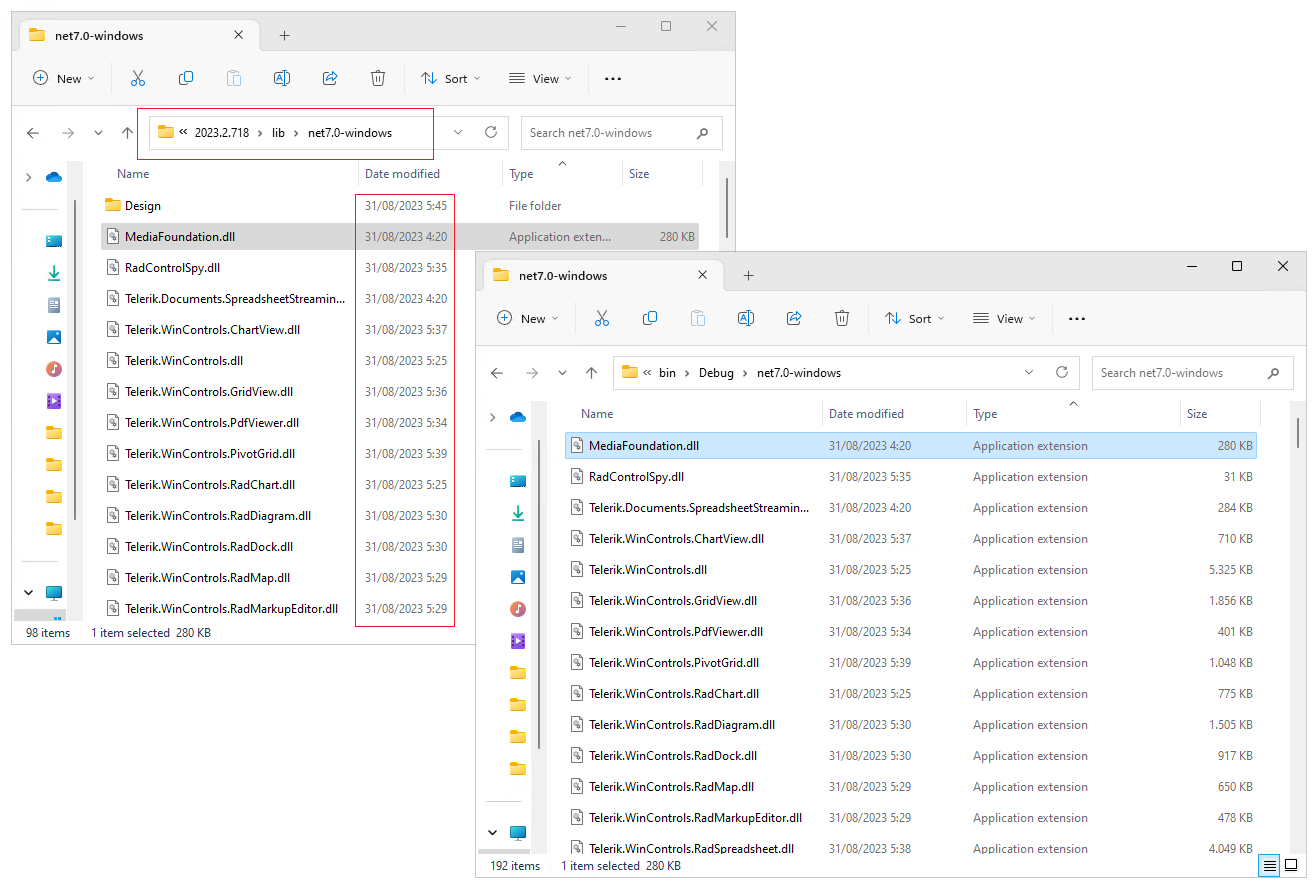The image size is (1316, 890).
Task: Cut the selected file in the Debug window
Action: tap(602, 318)
